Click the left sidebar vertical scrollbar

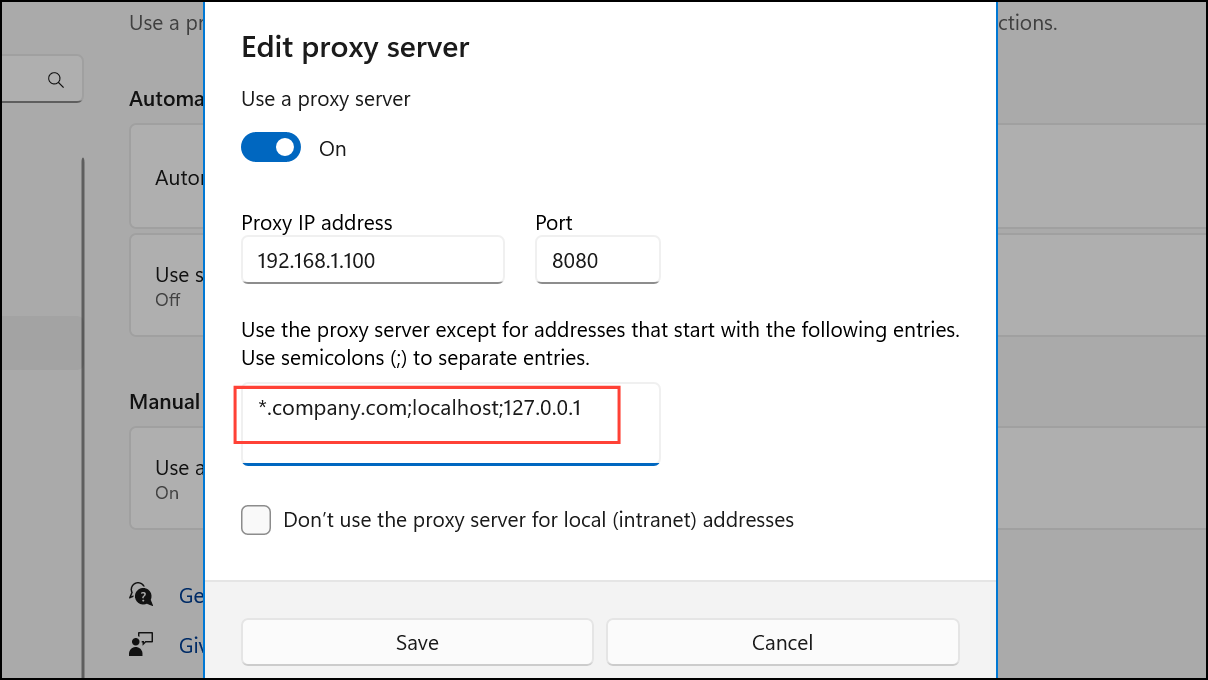coord(83,400)
